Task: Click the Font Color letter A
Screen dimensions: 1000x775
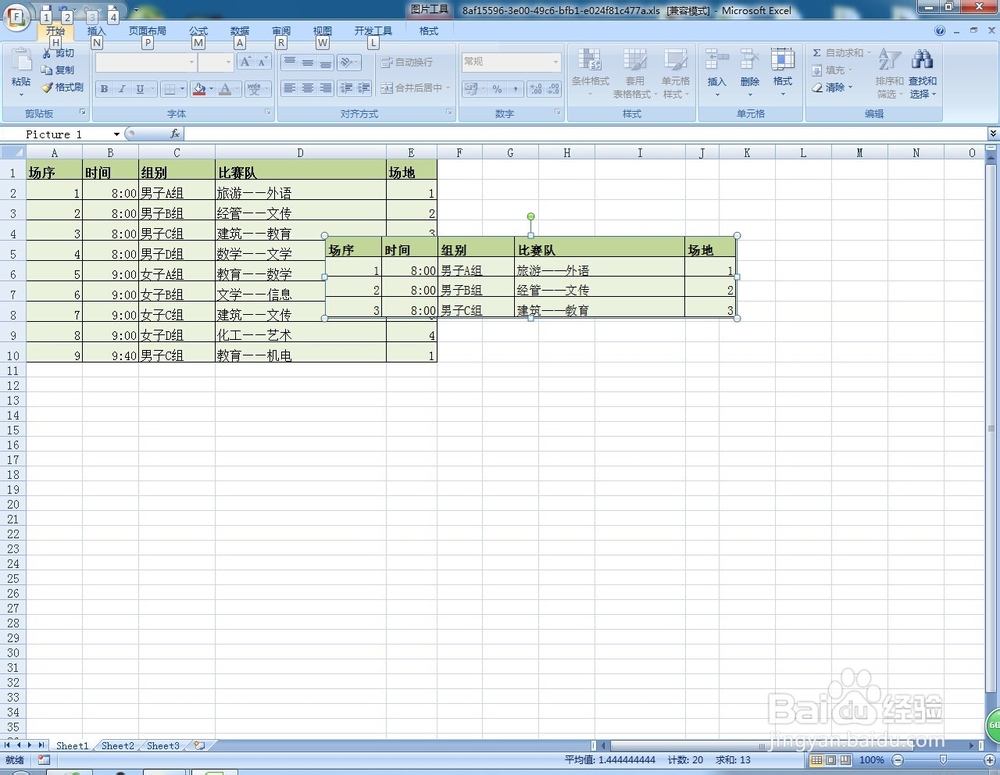Action: click(224, 89)
